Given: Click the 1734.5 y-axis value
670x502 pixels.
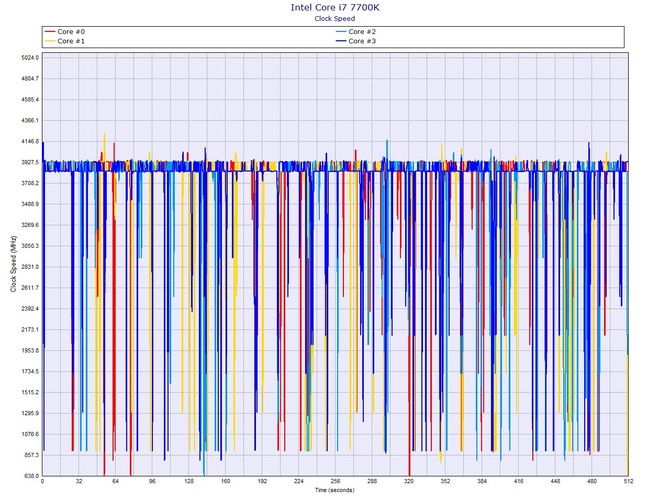Looking at the screenshot, I should 30,372.
